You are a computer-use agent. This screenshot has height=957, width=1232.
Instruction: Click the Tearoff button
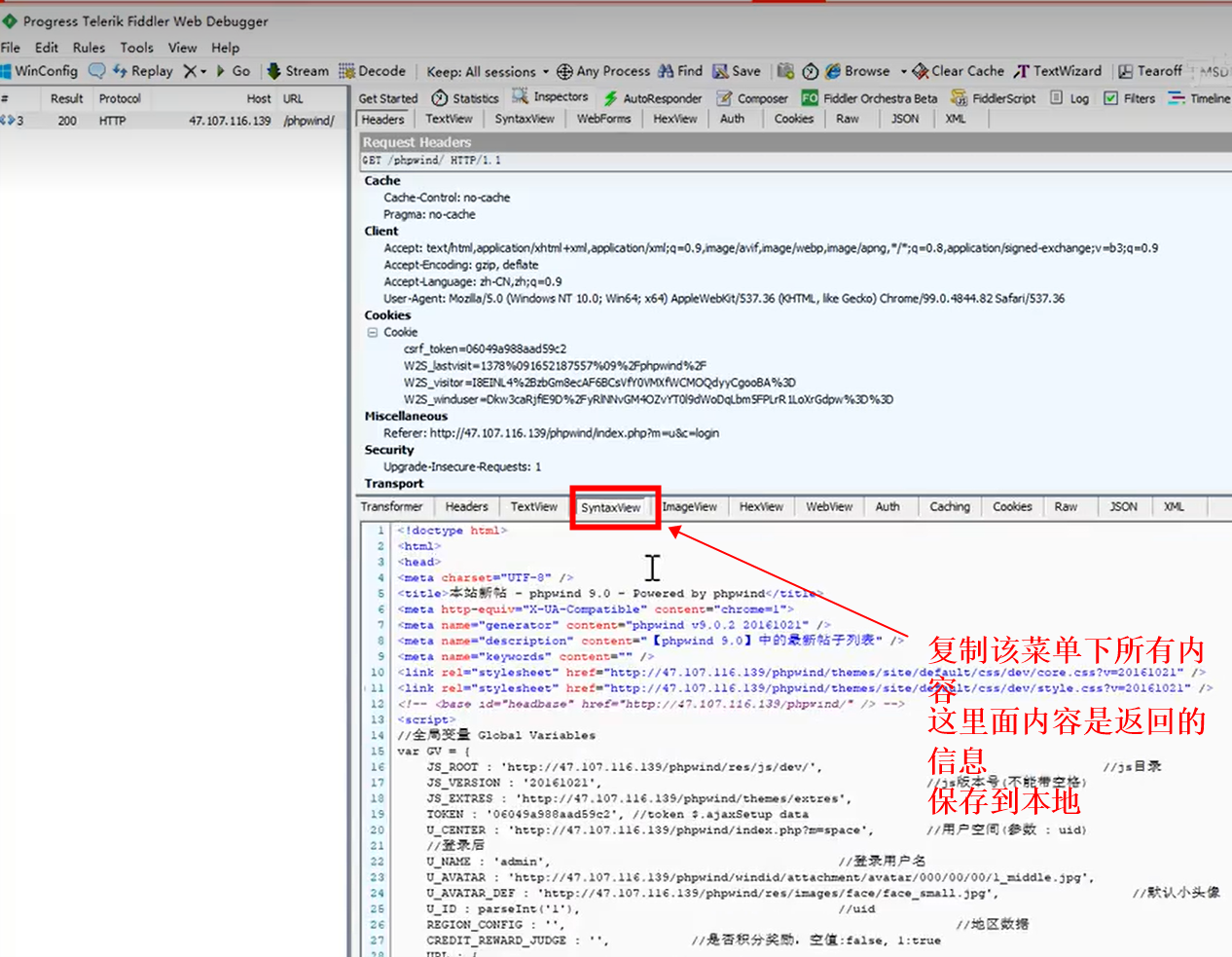click(1150, 71)
